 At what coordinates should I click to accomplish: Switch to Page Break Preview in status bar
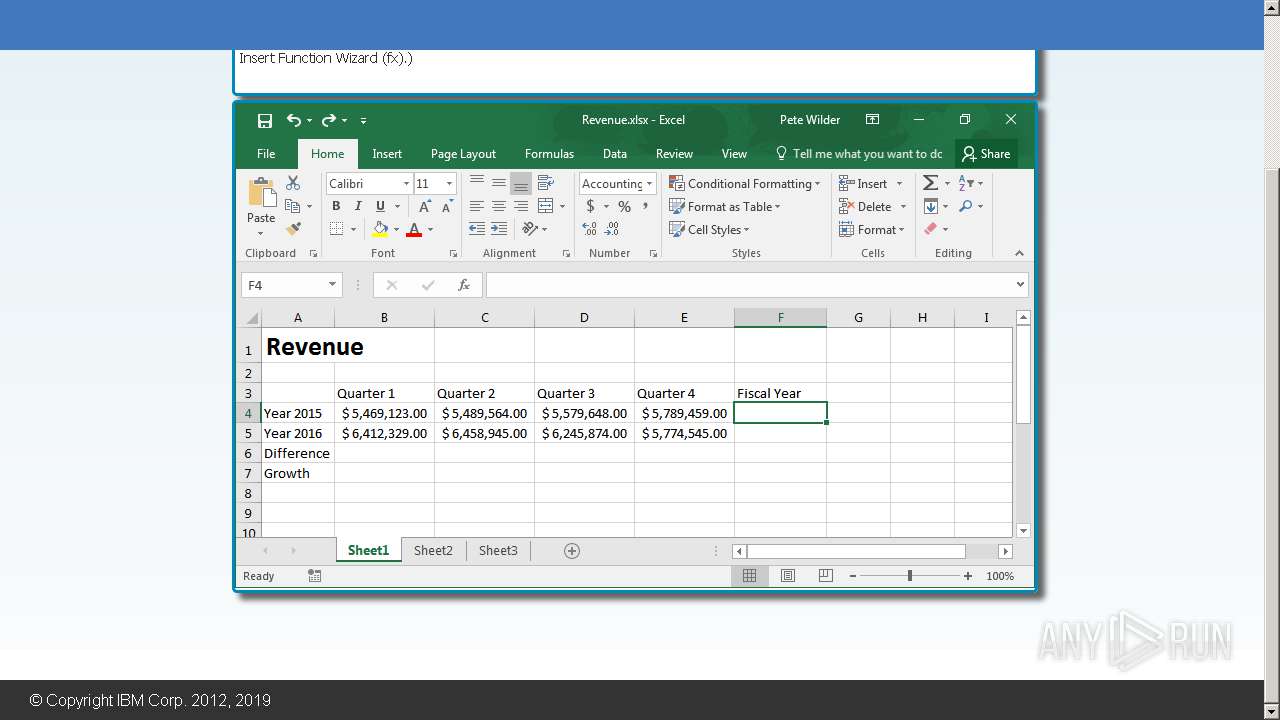click(x=825, y=576)
